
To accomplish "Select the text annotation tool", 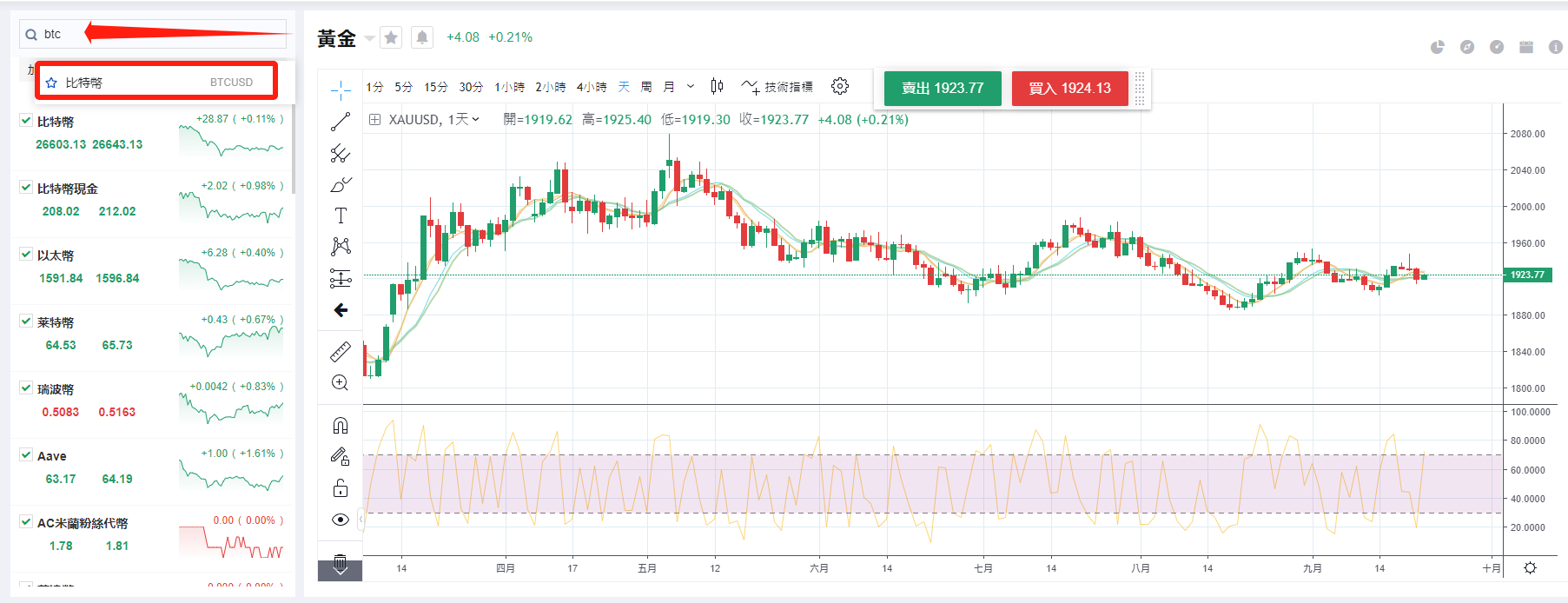I will pos(341,215).
